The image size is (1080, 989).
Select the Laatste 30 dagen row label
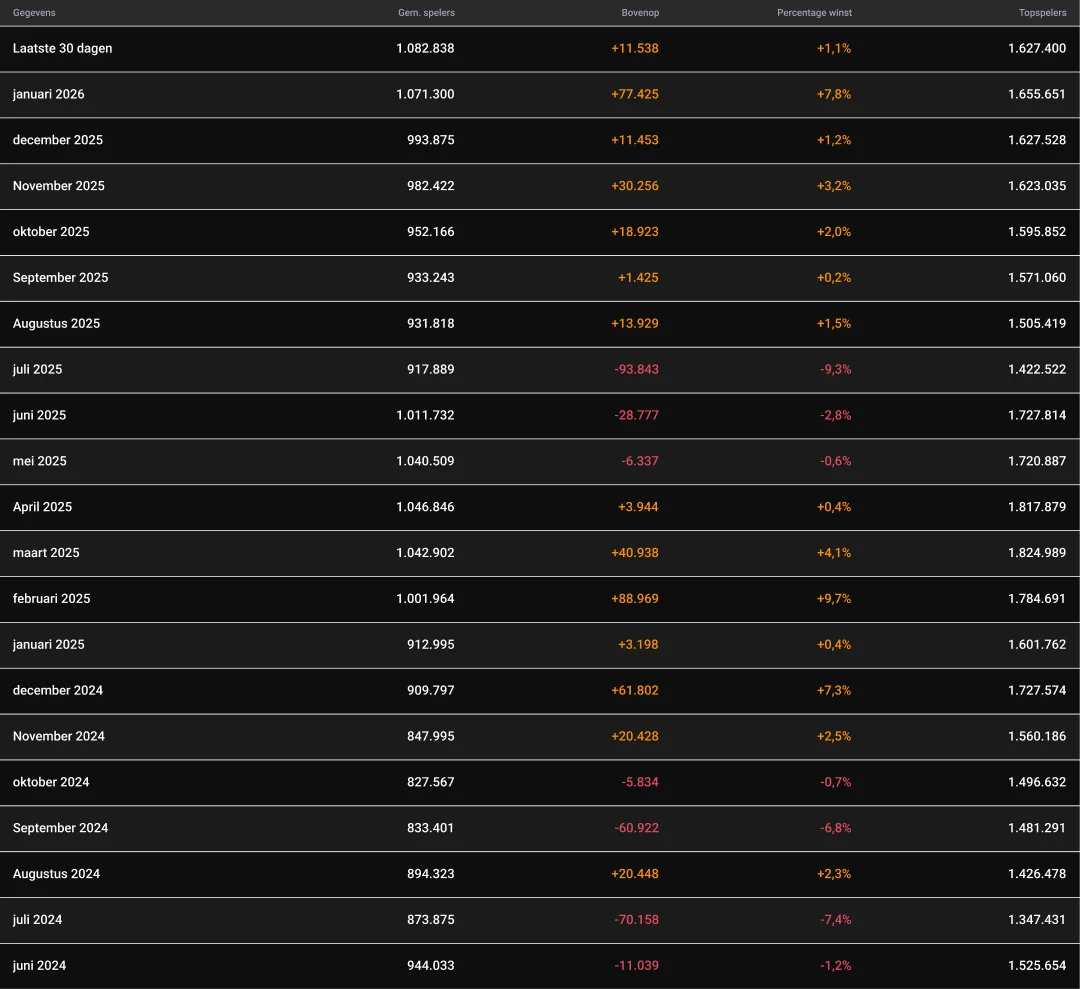coord(62,48)
